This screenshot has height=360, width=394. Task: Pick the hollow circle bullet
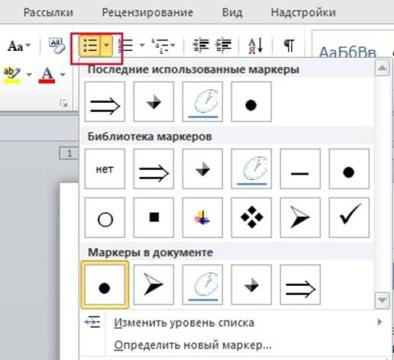click(105, 217)
